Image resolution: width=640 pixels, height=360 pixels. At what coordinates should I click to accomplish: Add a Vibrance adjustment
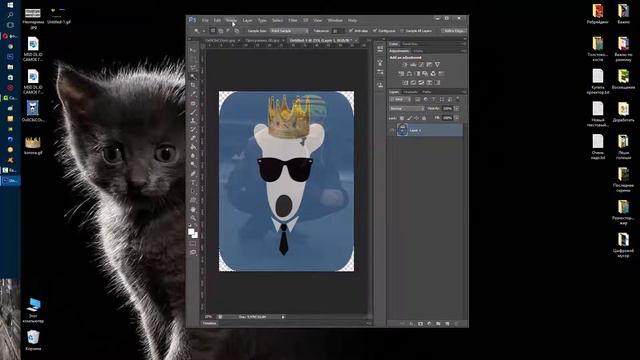437,64
